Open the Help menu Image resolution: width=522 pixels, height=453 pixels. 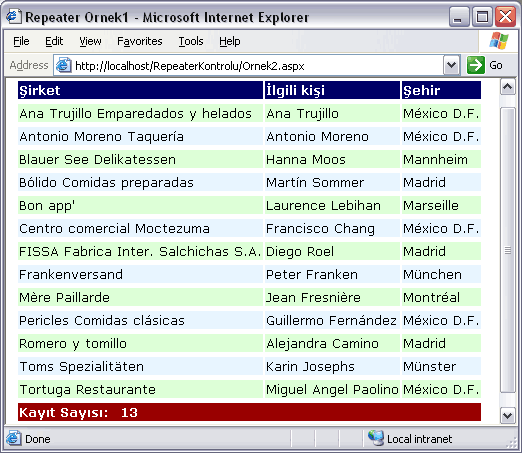[x=230, y=41]
